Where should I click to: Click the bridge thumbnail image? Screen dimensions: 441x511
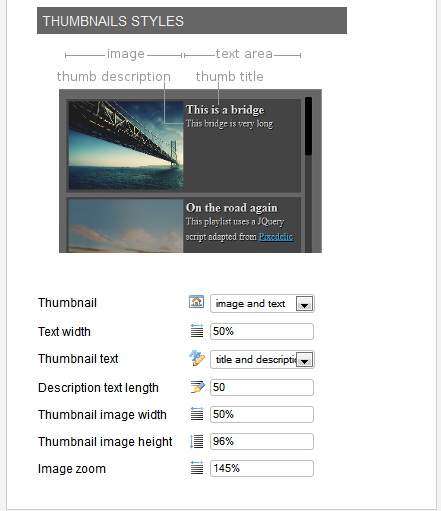pyautogui.click(x=126, y=145)
